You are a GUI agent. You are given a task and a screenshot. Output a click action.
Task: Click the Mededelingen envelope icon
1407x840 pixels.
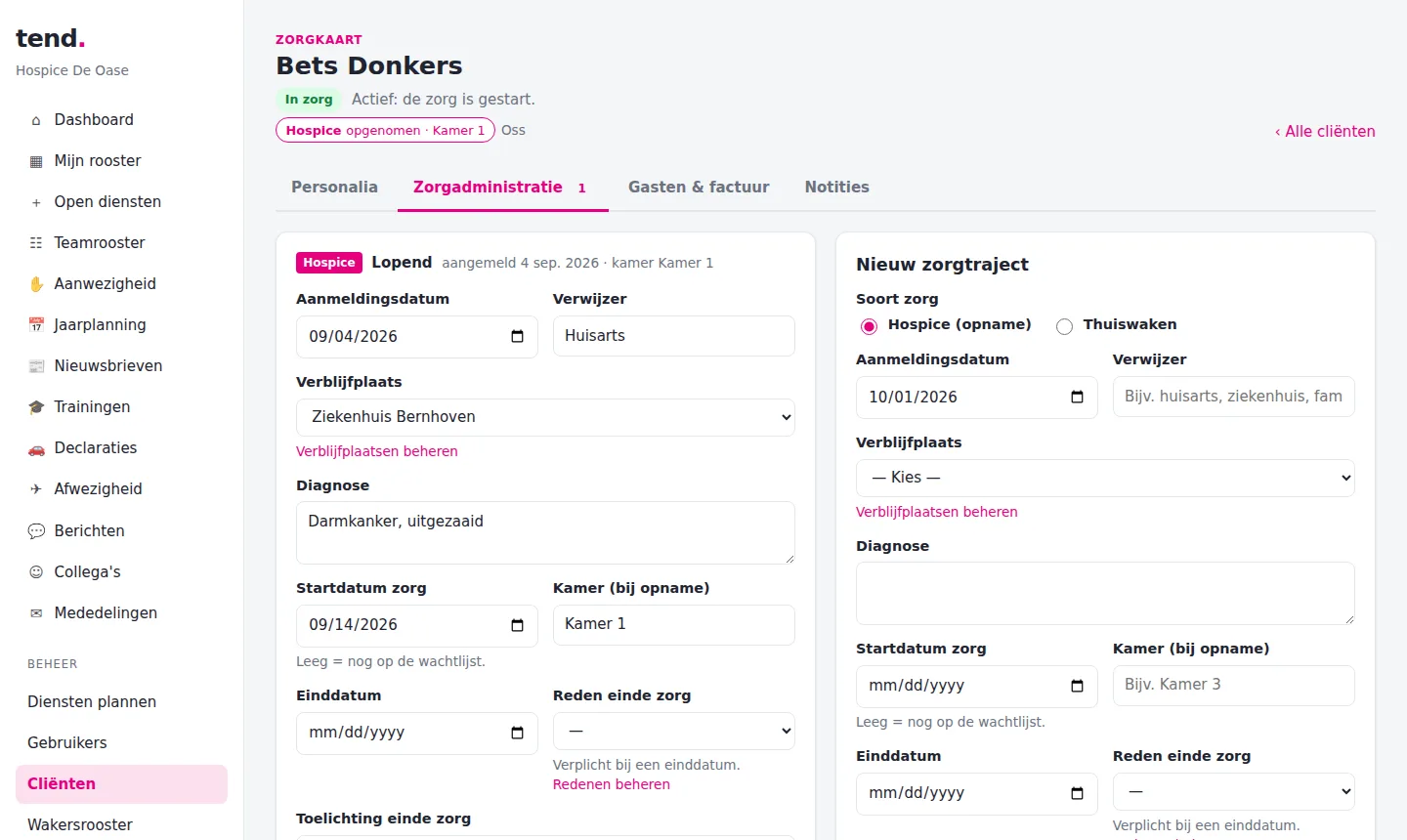click(x=36, y=613)
